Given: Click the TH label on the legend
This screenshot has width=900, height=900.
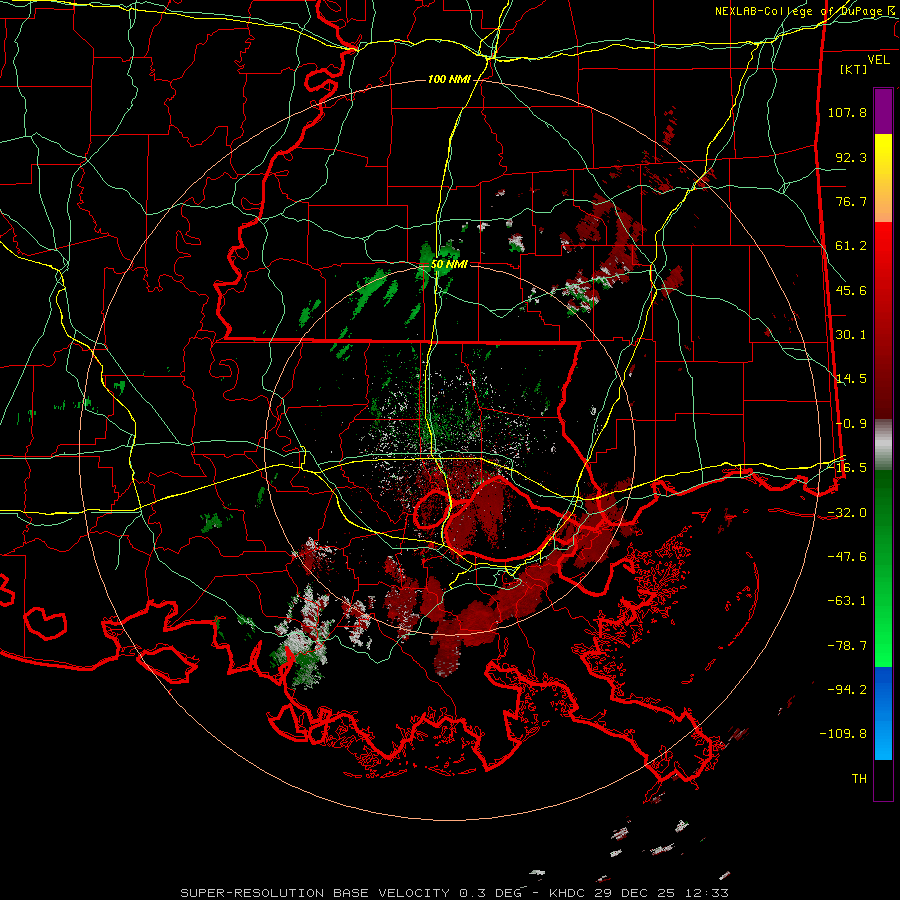Looking at the screenshot, I should 859,779.
